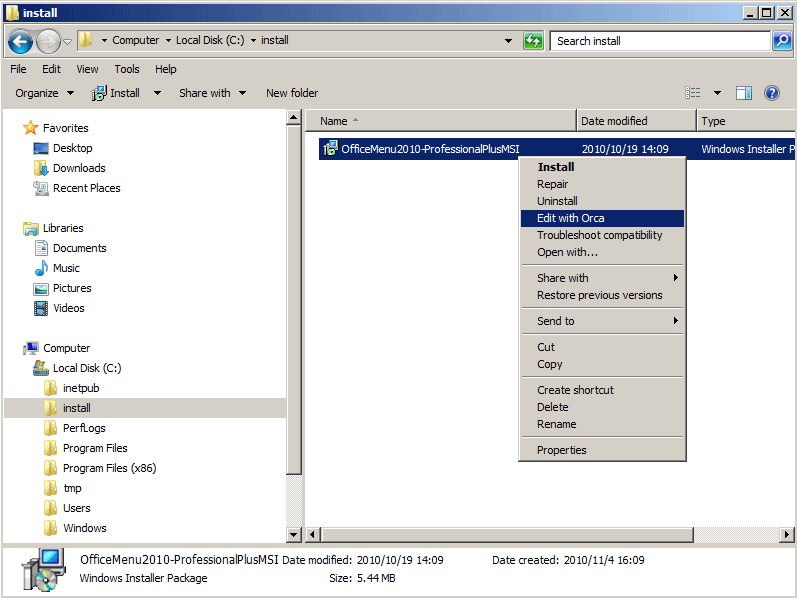This screenshot has width=797, height=598.
Task: Click the Refresh button beside address bar
Action: point(533,41)
